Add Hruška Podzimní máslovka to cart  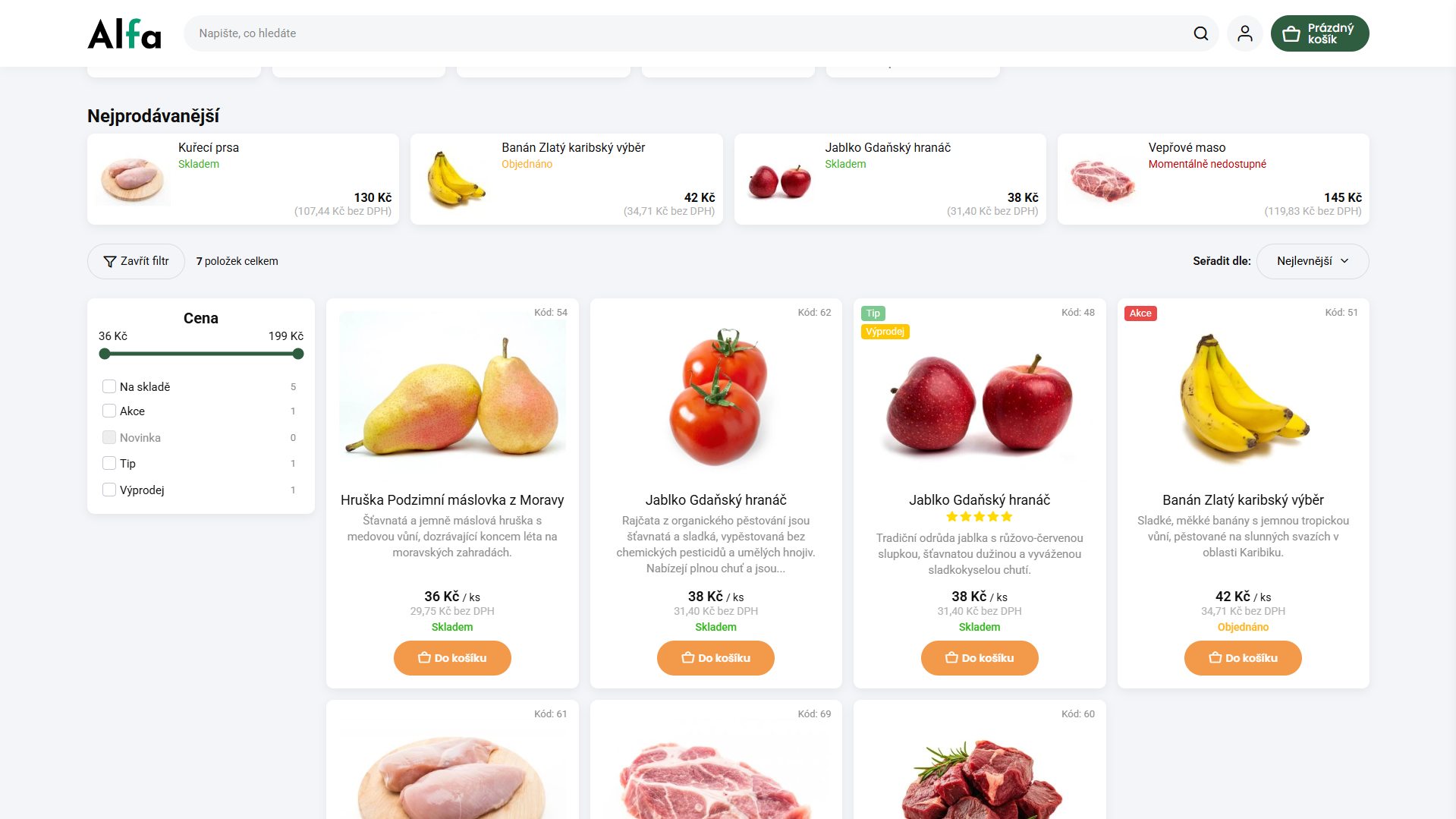tap(452, 658)
